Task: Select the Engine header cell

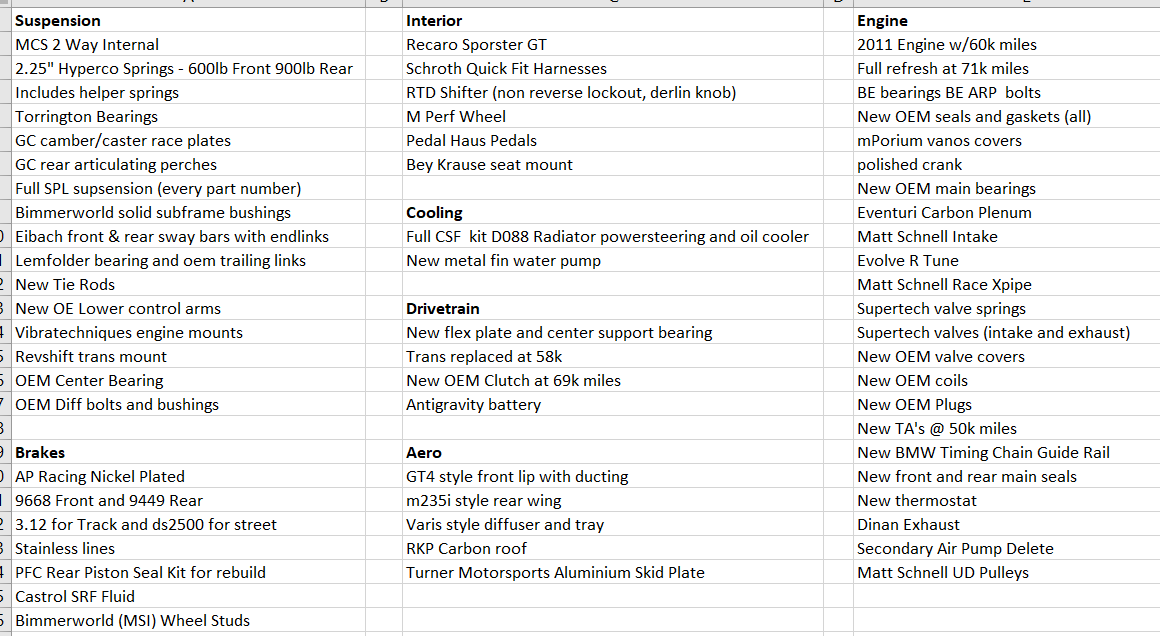Action: click(x=1006, y=21)
